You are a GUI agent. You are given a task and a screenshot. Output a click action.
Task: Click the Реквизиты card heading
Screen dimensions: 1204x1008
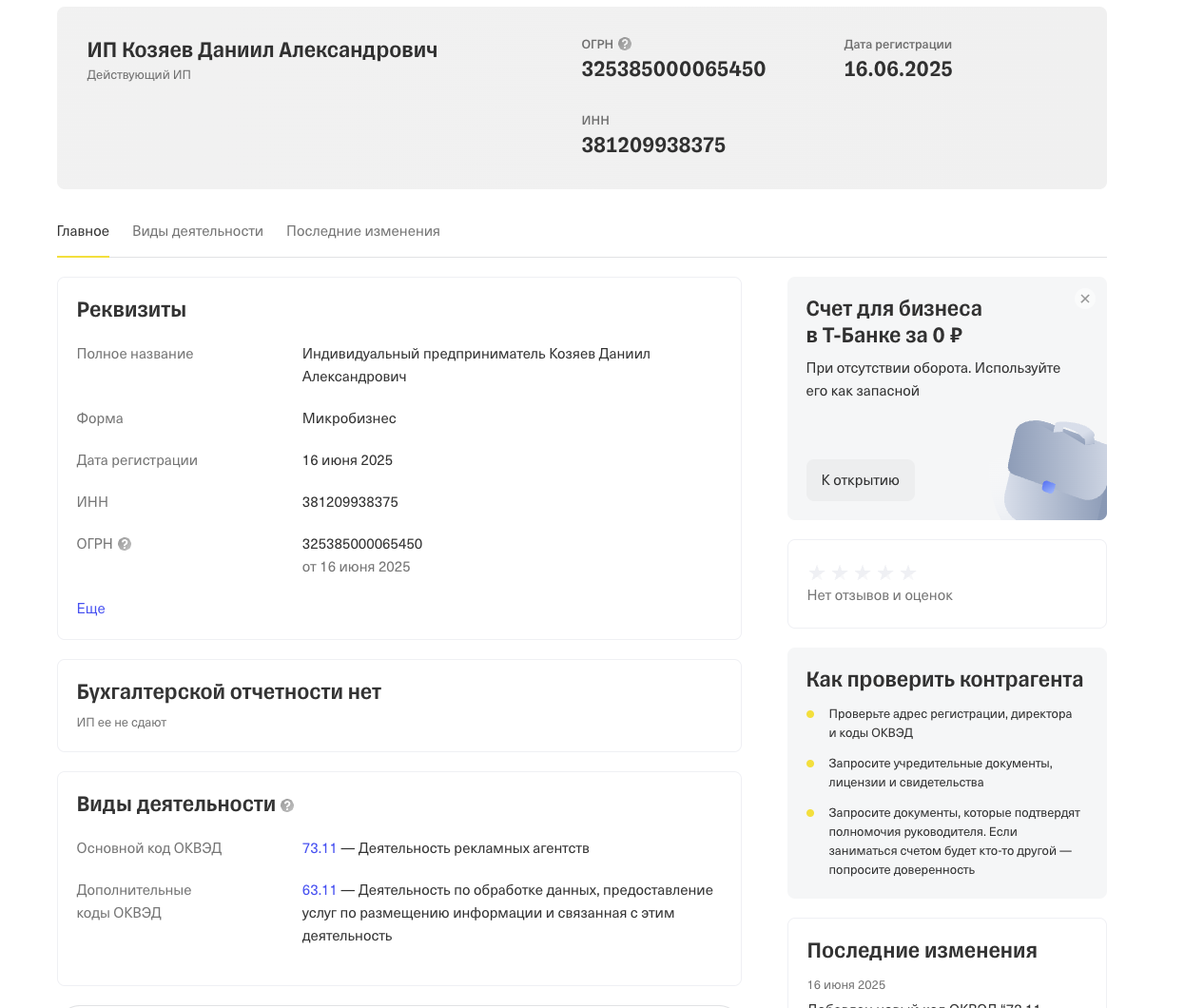coord(131,310)
